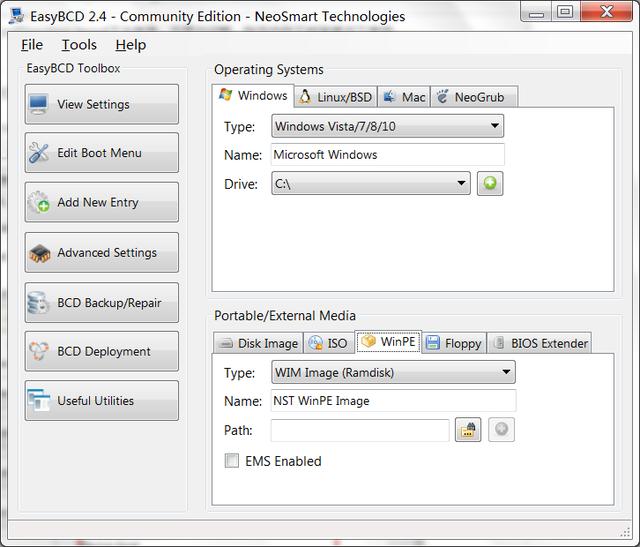
Task: Go to Add New Entry
Action: coord(102,202)
